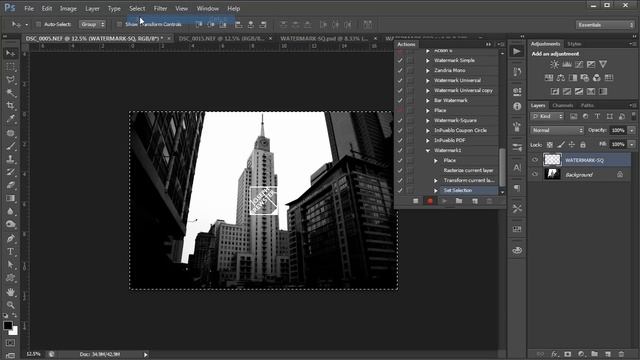Add Levels adjustment
640x360 pixels.
point(567,64)
